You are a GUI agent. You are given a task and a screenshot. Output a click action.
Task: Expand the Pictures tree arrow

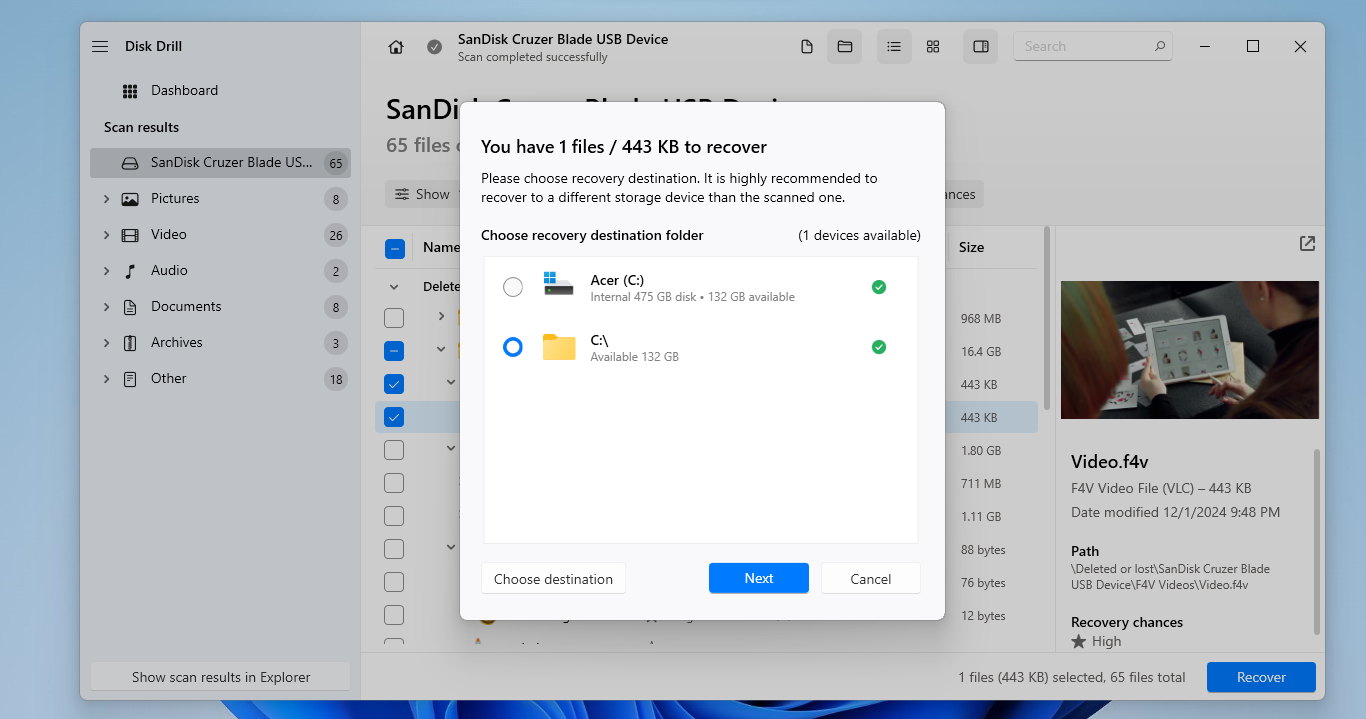(x=106, y=199)
